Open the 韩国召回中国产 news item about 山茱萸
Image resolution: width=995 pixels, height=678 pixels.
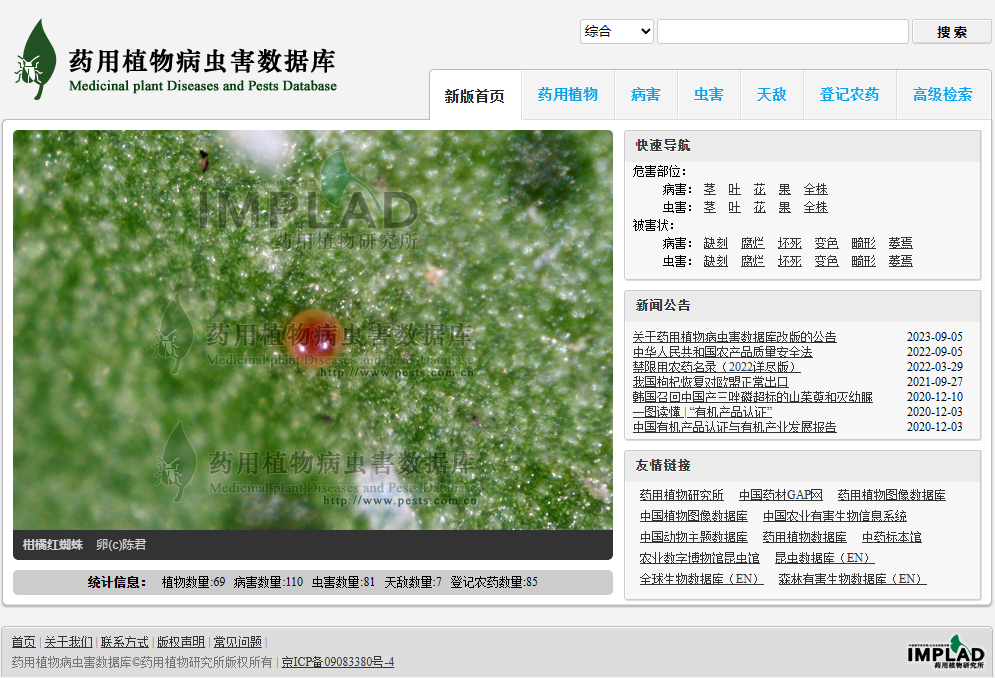point(753,397)
